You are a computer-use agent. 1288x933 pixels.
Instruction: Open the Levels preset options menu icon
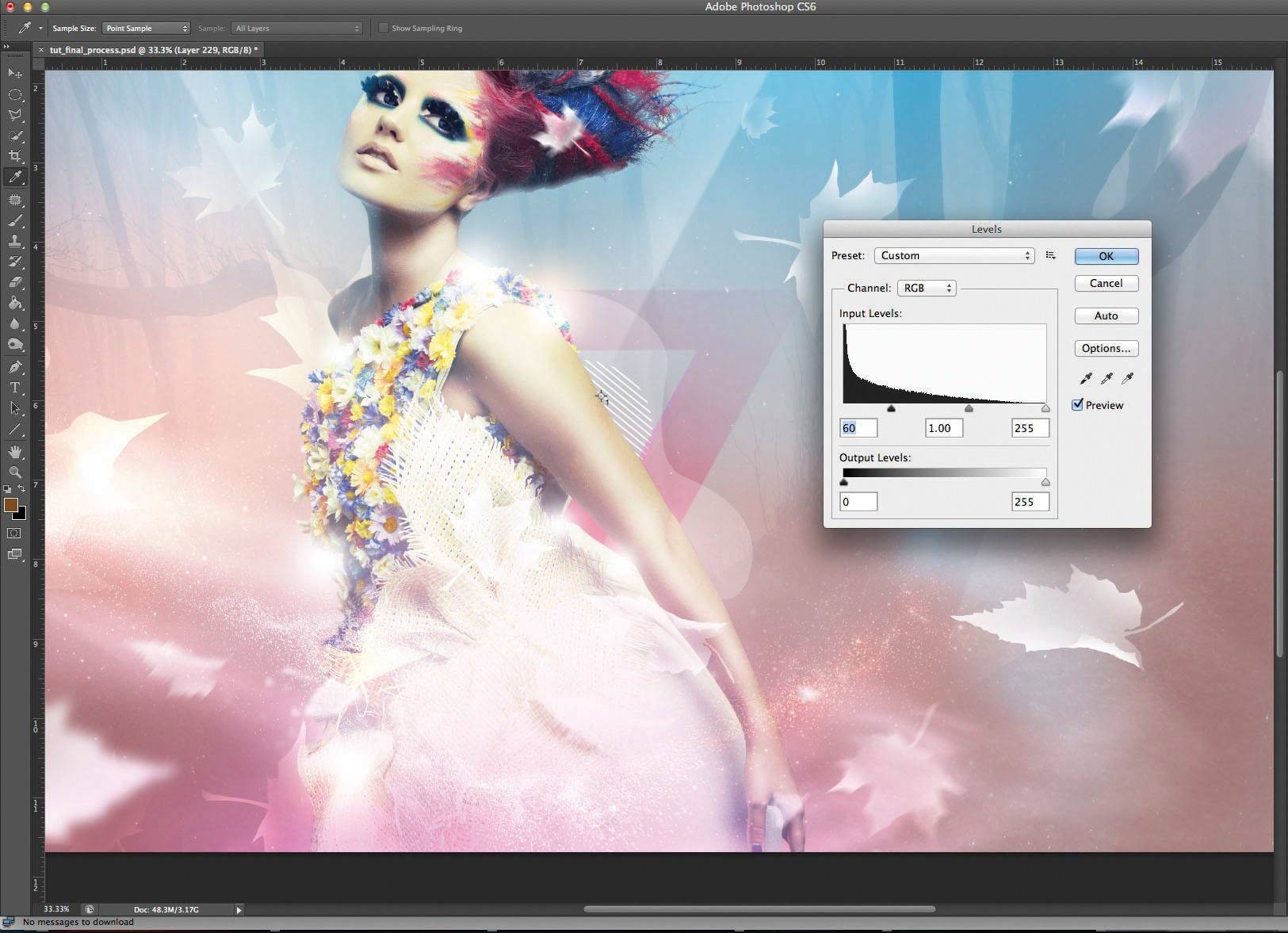pyautogui.click(x=1051, y=255)
